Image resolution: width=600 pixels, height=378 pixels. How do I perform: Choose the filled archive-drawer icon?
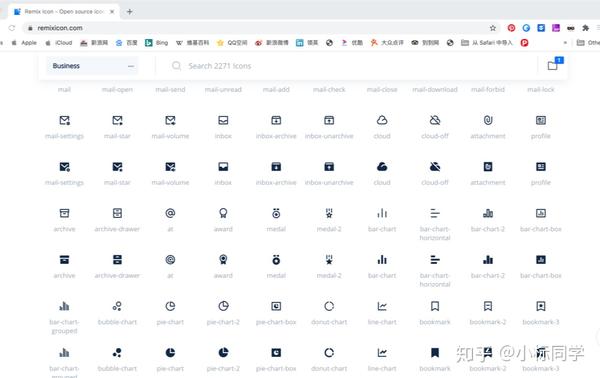click(117, 260)
